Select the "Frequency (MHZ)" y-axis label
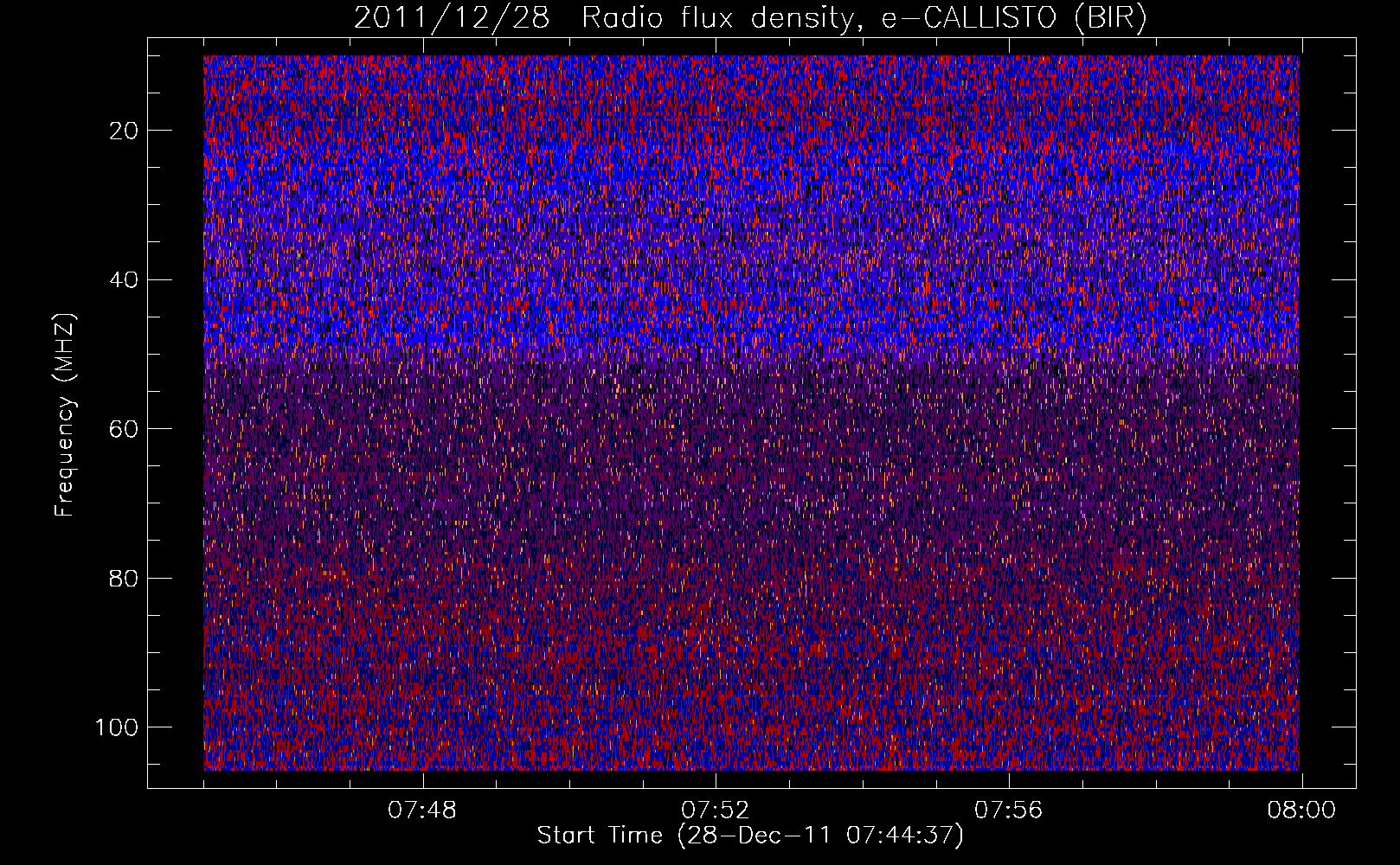 [65, 414]
